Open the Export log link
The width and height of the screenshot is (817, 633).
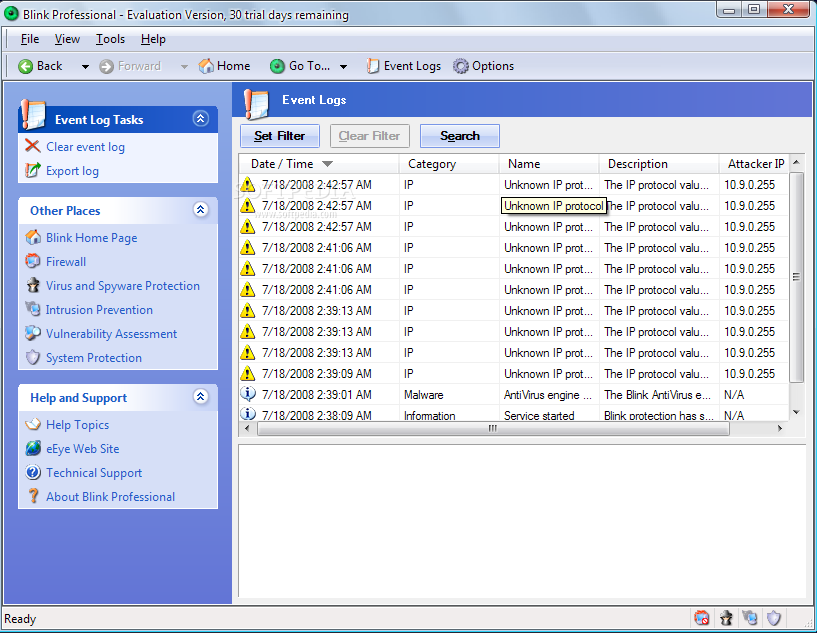point(72,171)
